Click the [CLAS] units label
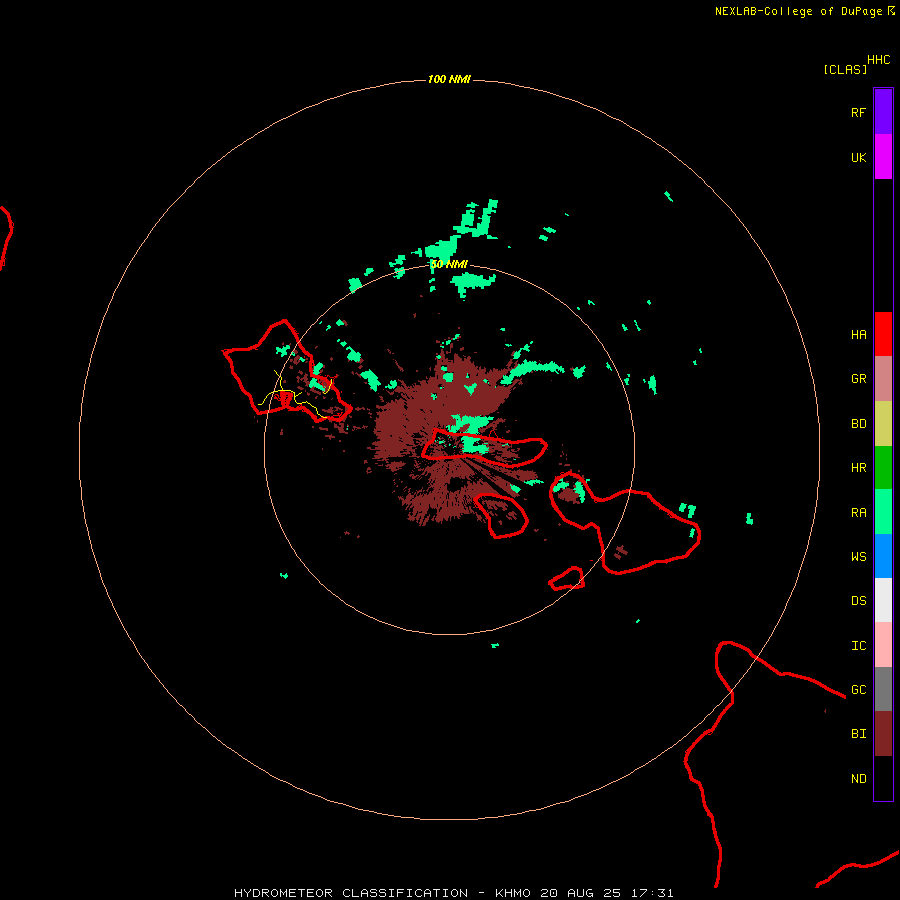 [845, 69]
